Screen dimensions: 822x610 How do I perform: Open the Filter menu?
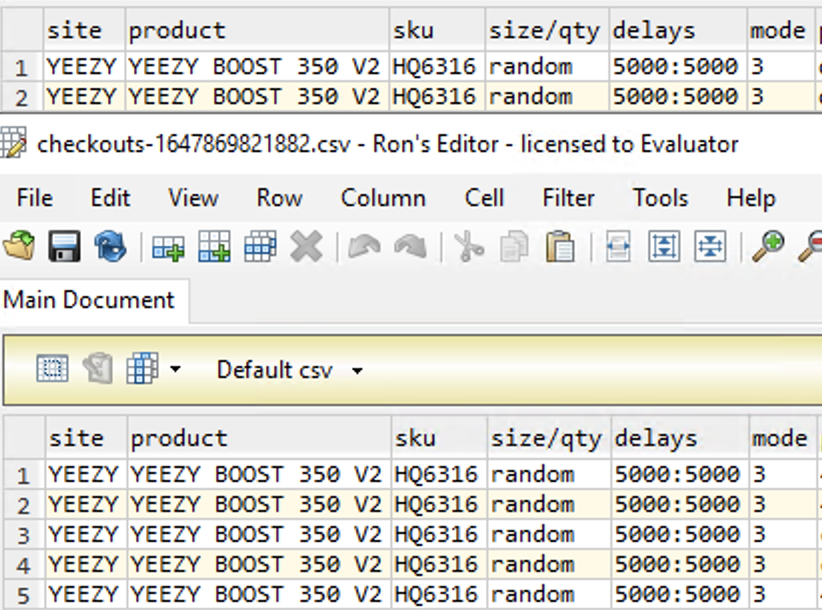click(x=568, y=198)
